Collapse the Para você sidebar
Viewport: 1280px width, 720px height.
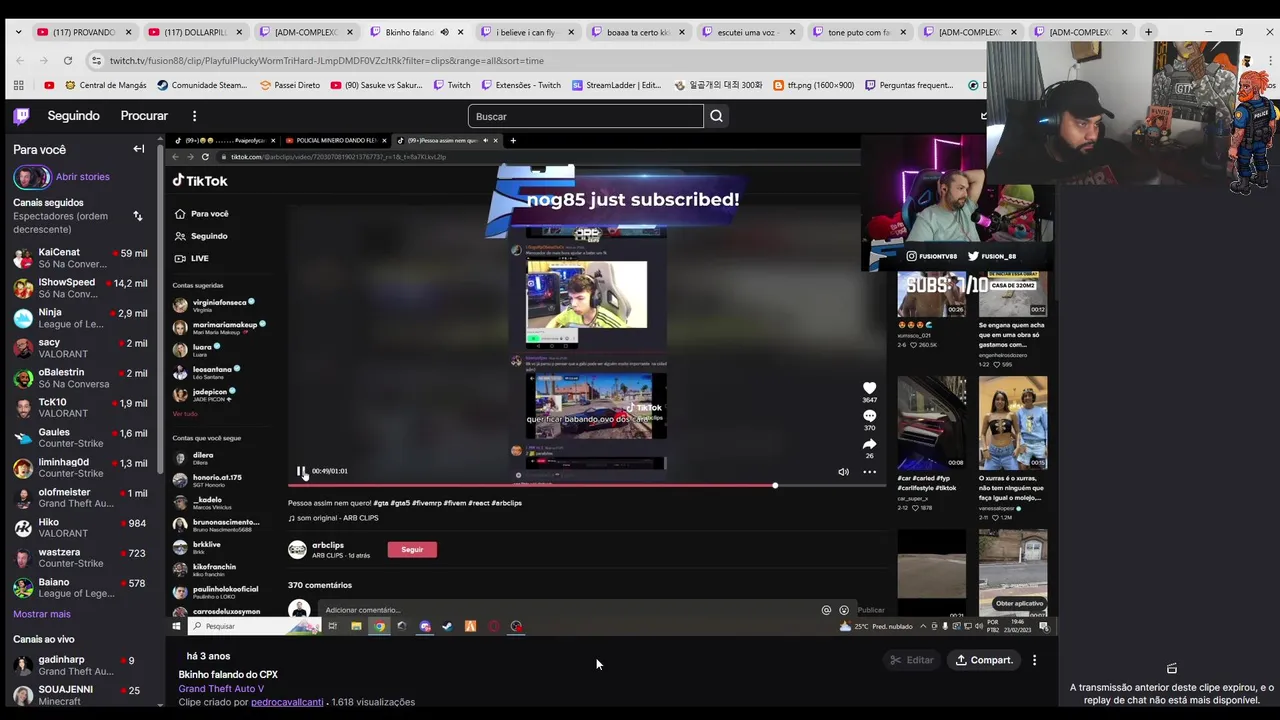pos(139,149)
